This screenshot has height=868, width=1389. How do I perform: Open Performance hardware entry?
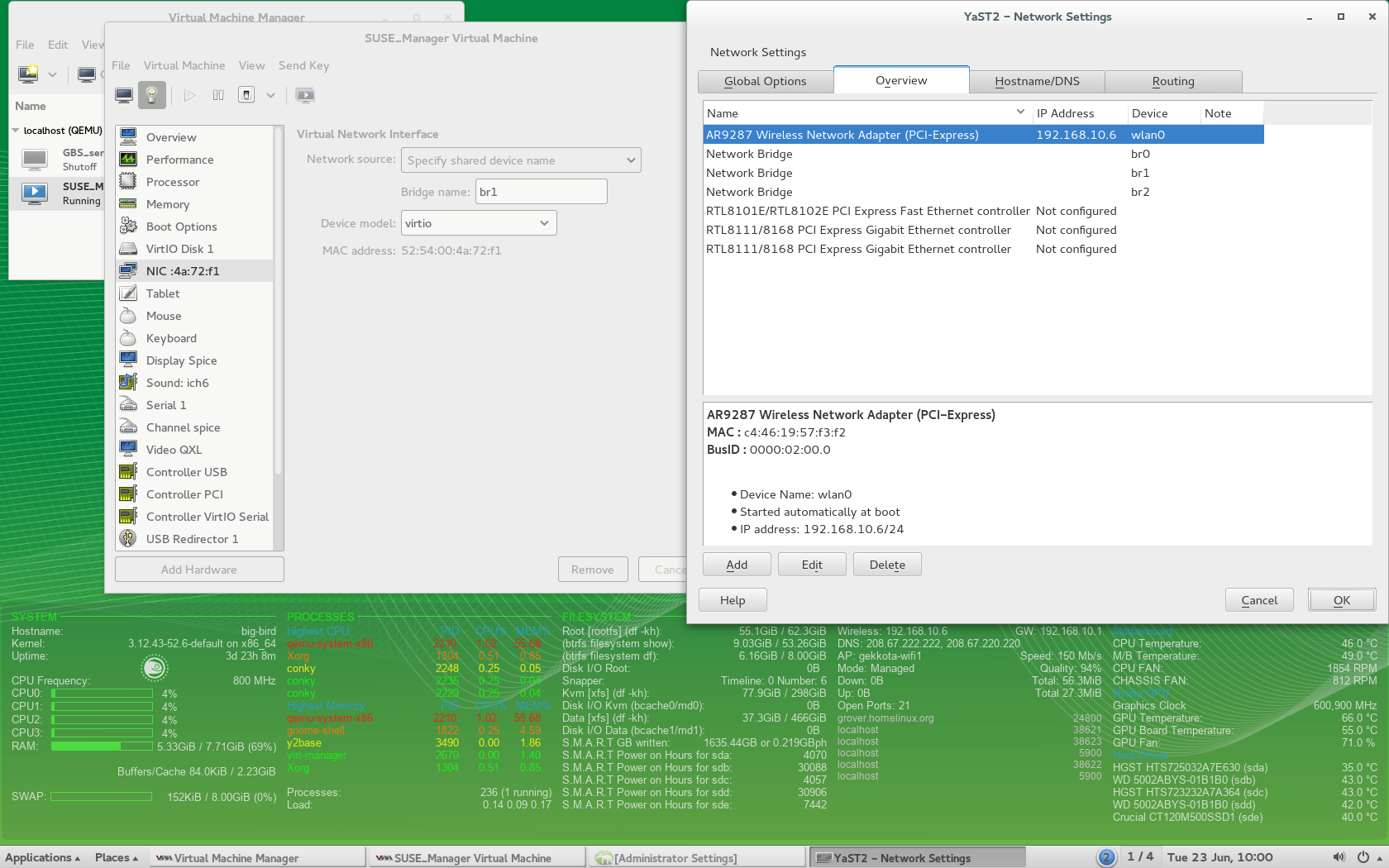pos(194,160)
